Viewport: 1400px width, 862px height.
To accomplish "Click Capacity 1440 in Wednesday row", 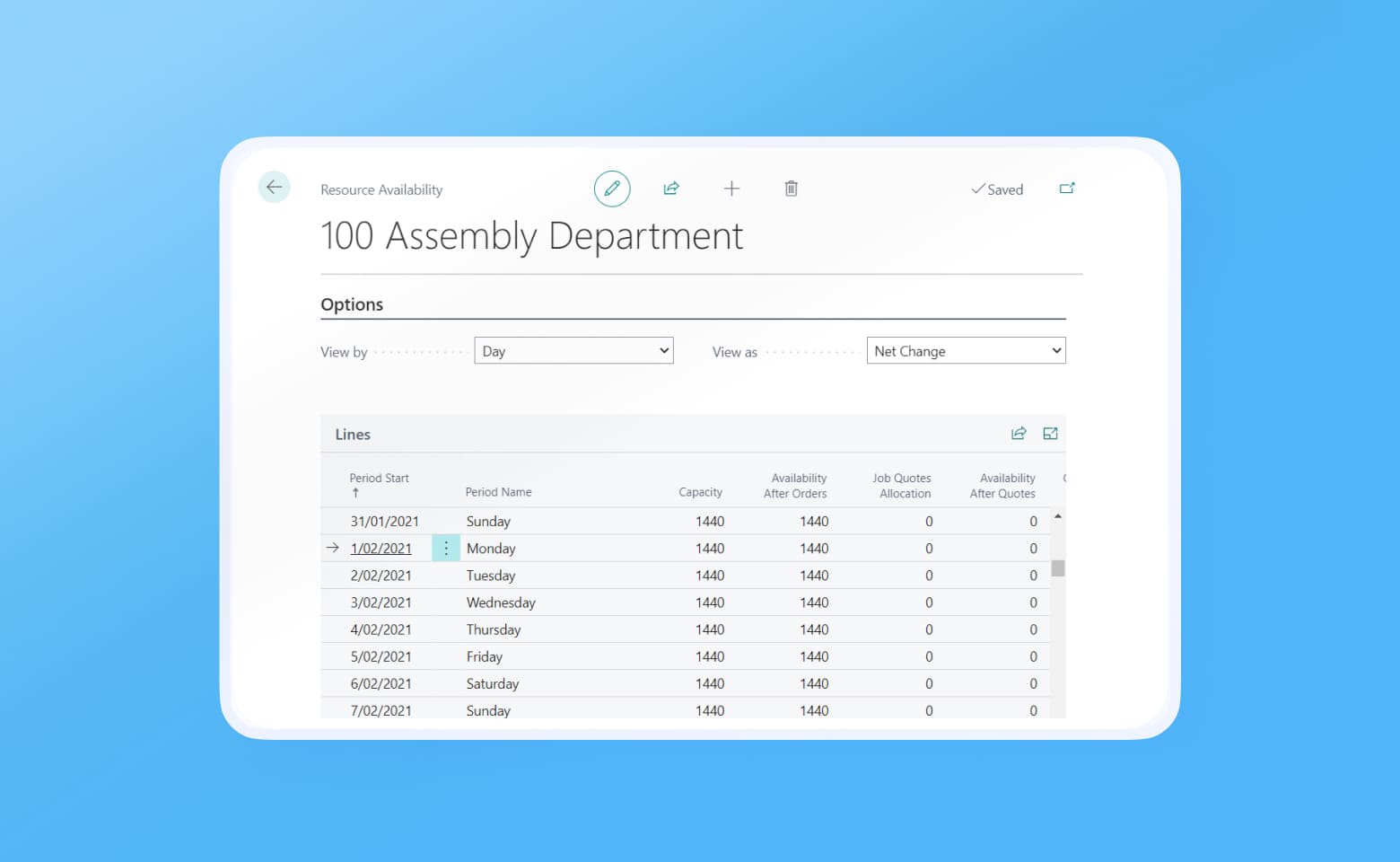I will coord(710,603).
